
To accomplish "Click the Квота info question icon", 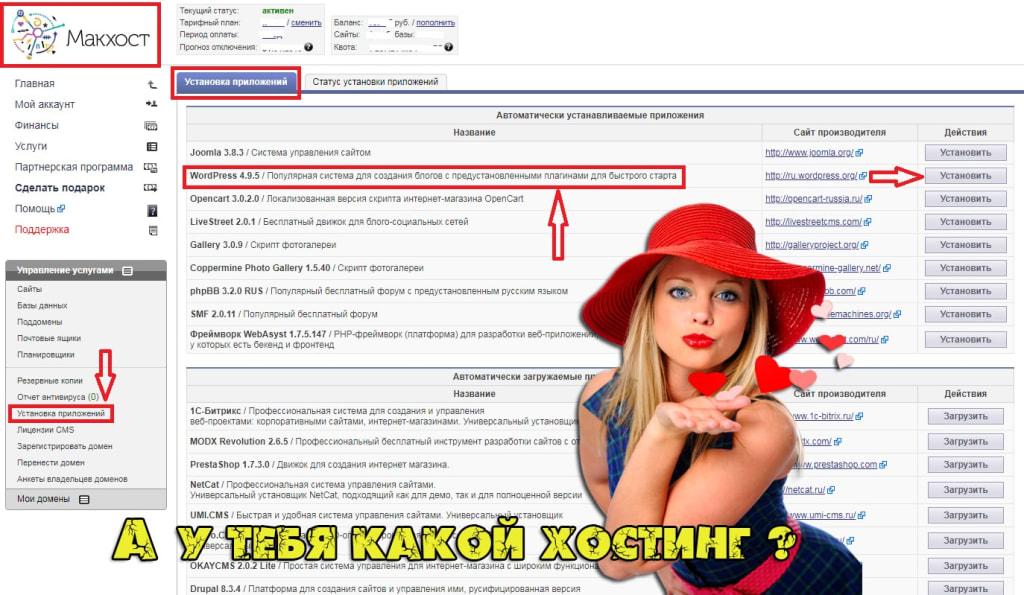I will click(449, 46).
